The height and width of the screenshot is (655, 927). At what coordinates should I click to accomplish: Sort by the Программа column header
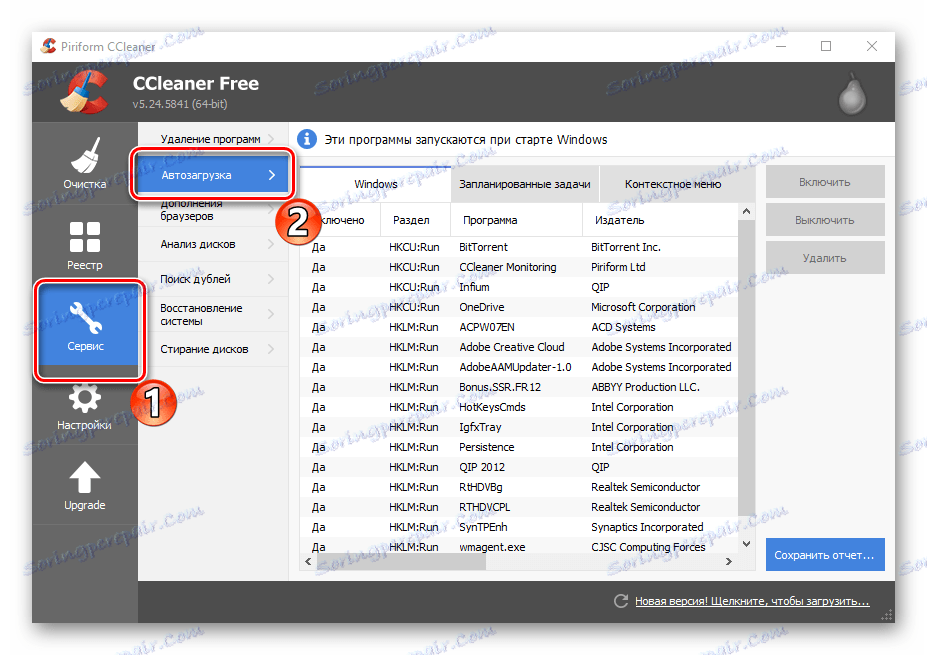pyautogui.click(x=516, y=220)
